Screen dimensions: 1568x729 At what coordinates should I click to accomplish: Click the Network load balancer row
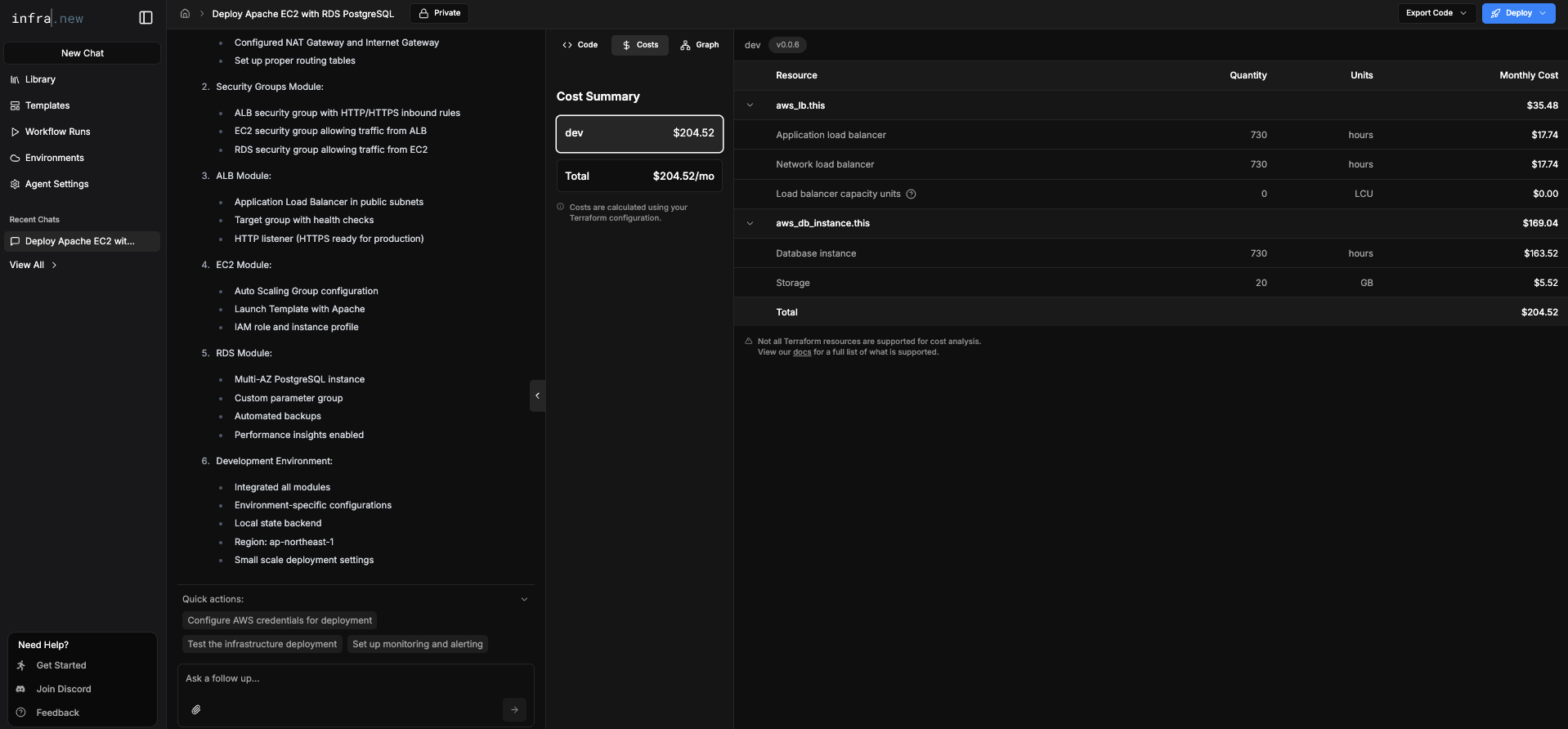click(x=1150, y=164)
